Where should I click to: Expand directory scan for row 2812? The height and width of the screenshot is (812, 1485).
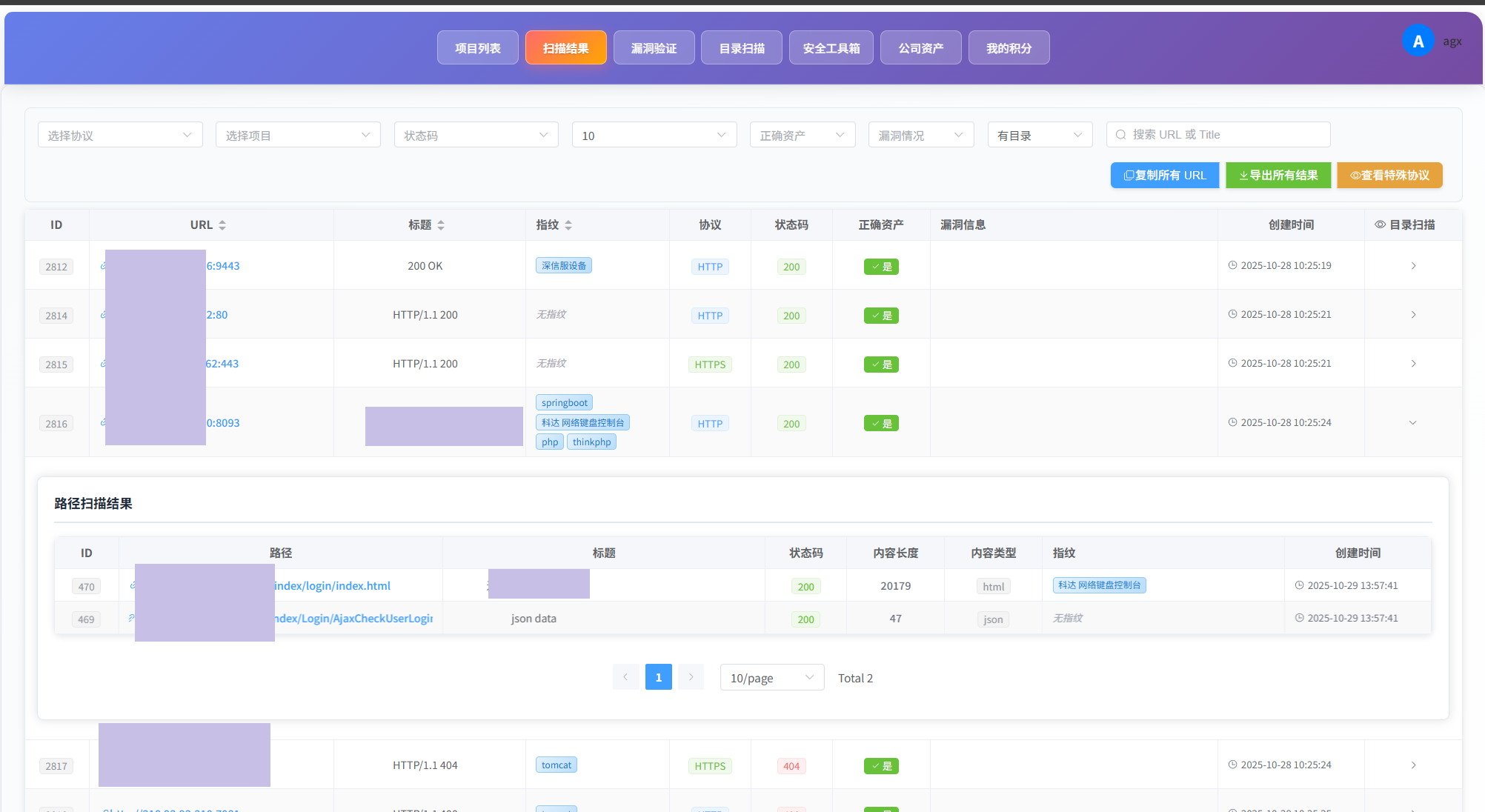1413,266
